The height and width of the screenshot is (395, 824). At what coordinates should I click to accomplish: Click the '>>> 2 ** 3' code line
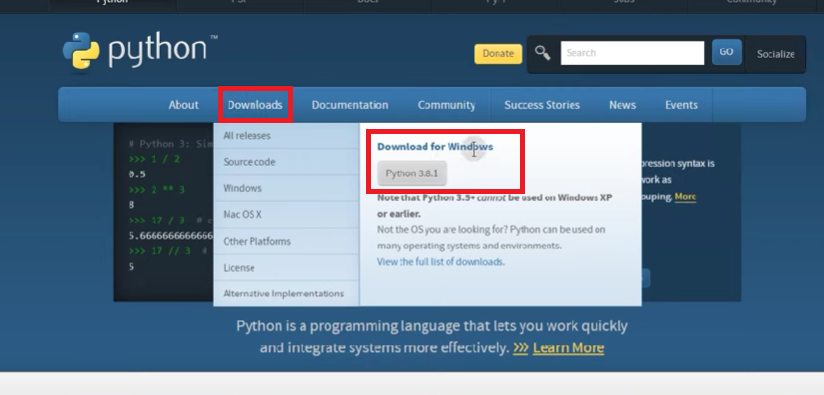pos(157,190)
